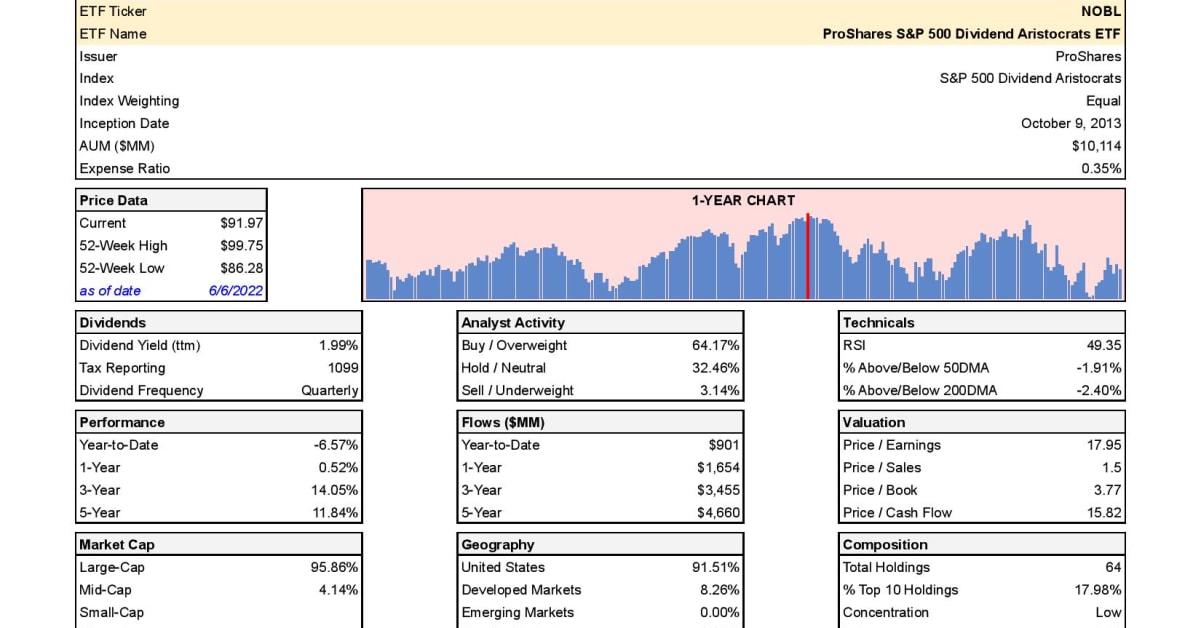
Task: Click the Dividends section header
Action: (x=219, y=322)
